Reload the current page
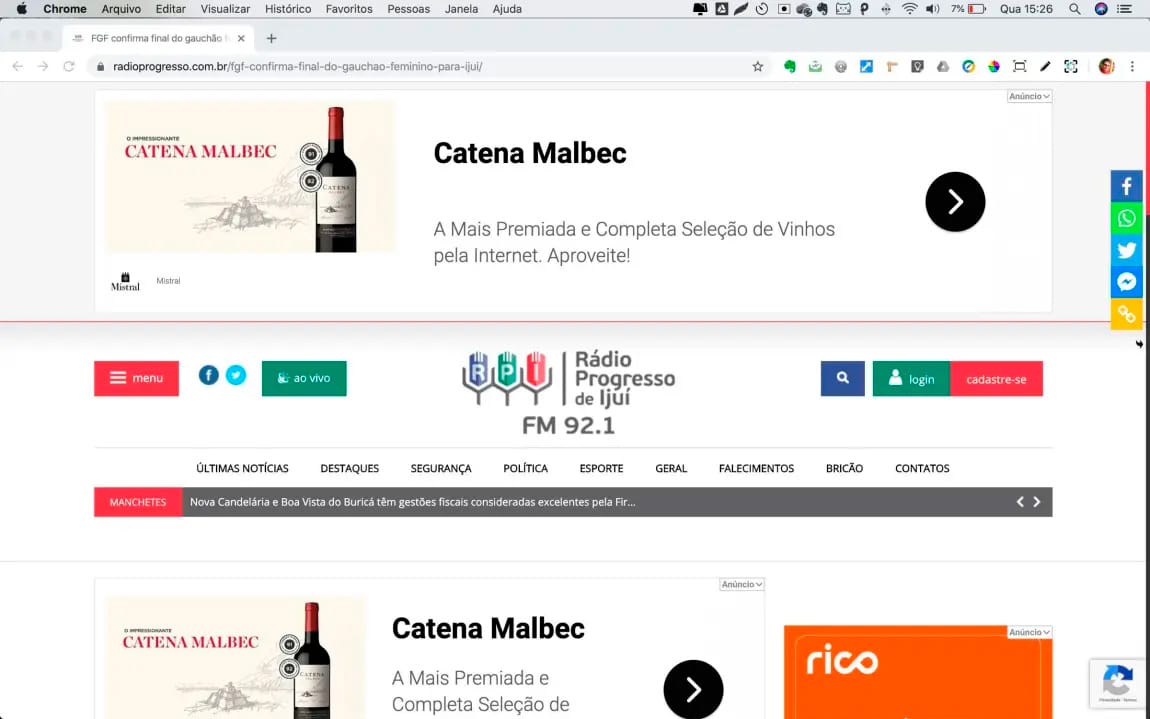Image resolution: width=1150 pixels, height=719 pixels. coord(69,67)
